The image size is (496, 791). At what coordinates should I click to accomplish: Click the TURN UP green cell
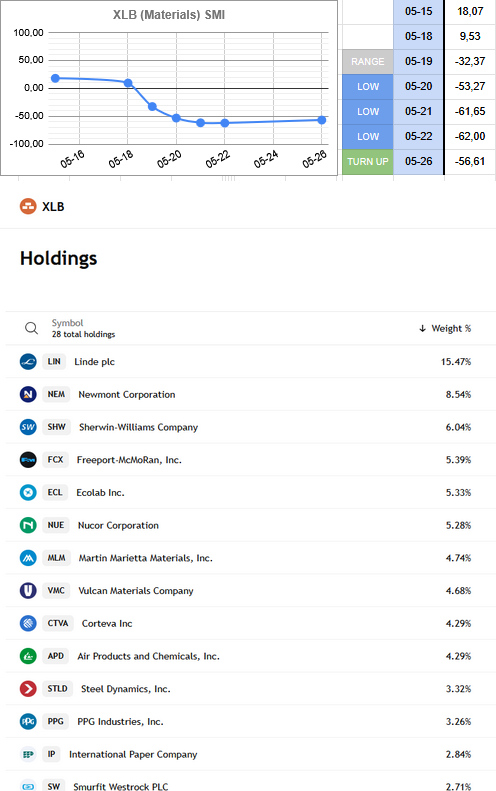pos(368,162)
